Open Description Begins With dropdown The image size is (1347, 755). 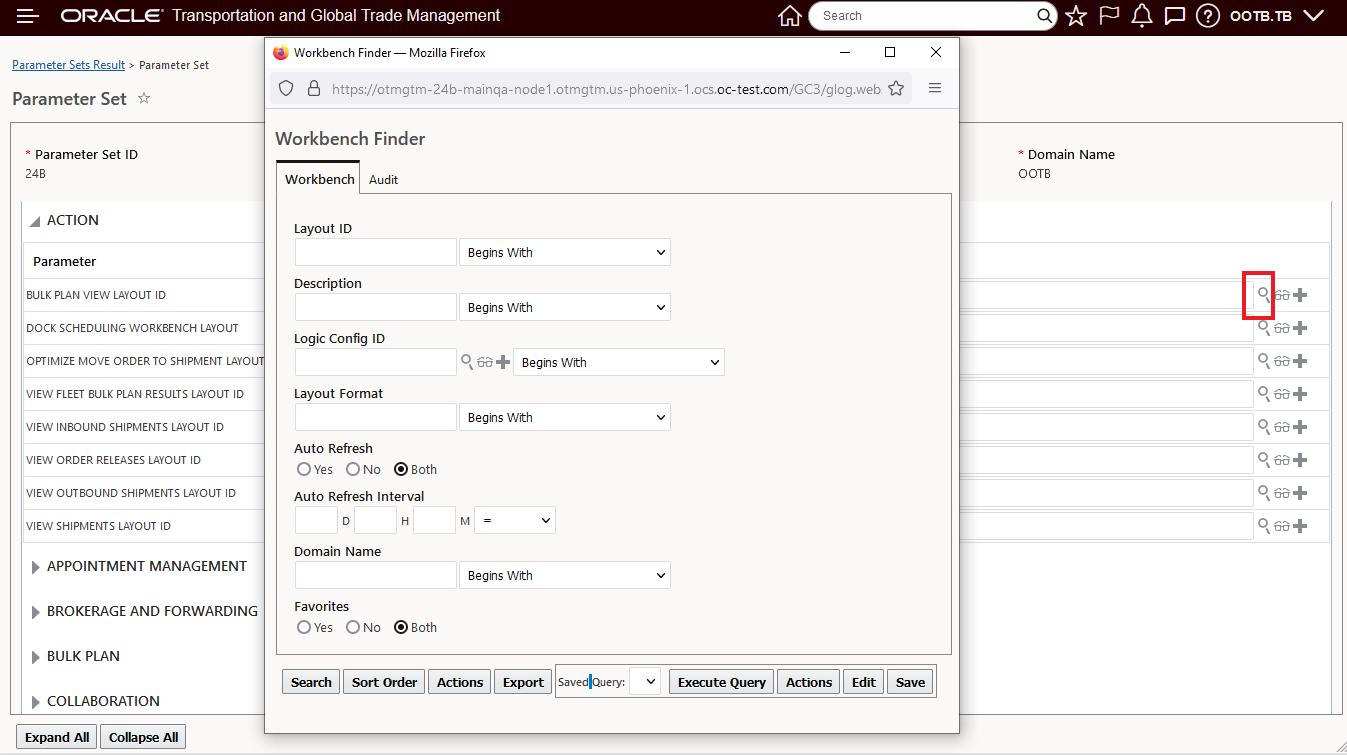click(x=565, y=307)
